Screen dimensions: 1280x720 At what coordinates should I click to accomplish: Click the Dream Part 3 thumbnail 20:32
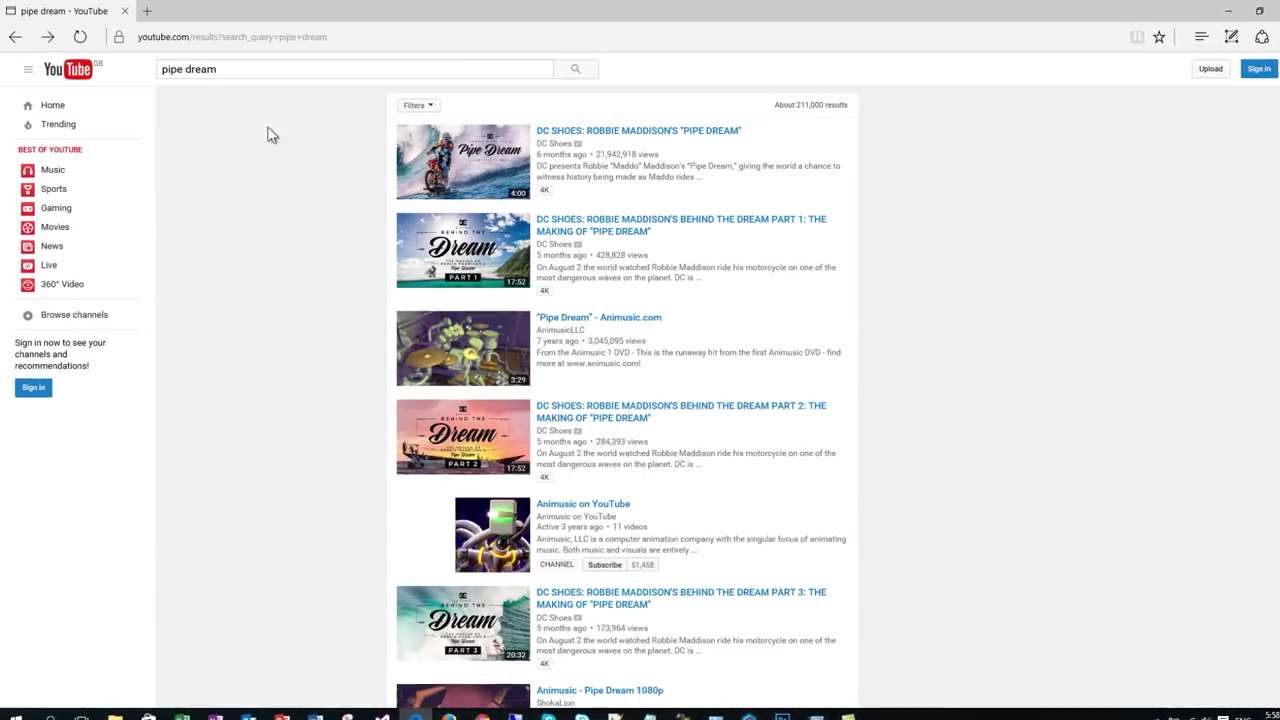click(x=463, y=623)
